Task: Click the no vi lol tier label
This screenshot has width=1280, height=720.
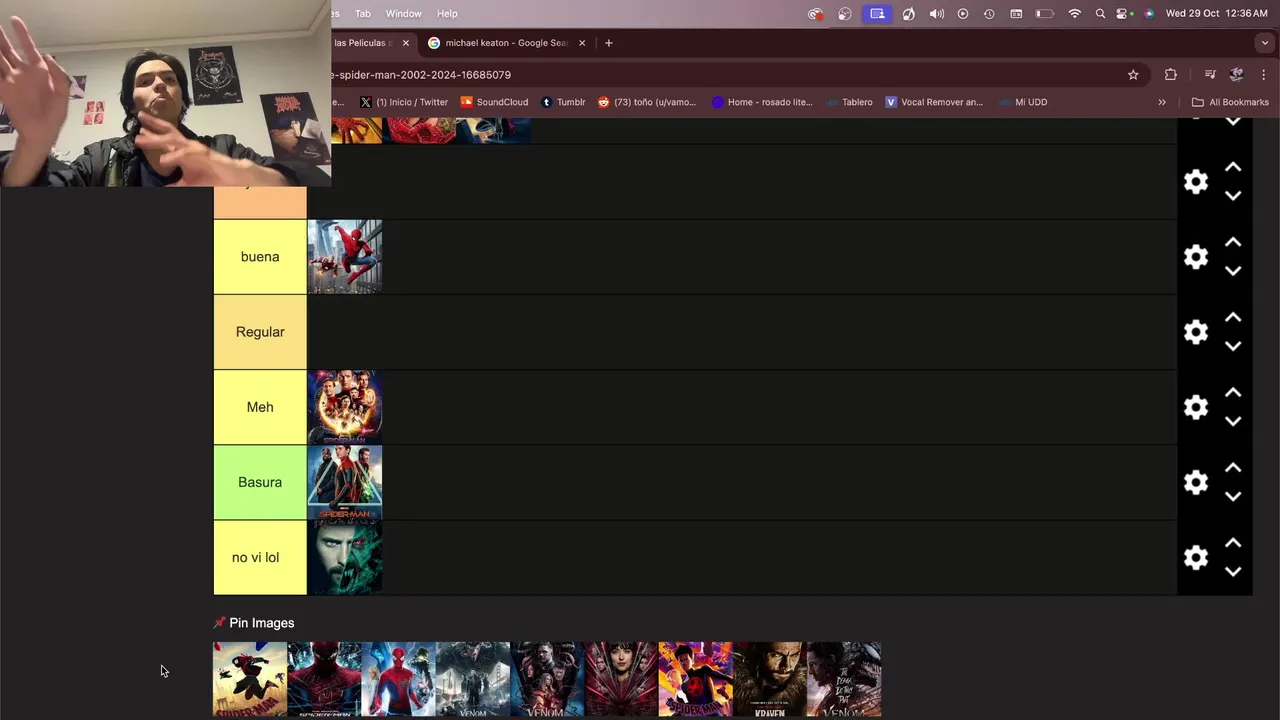Action: click(x=260, y=557)
